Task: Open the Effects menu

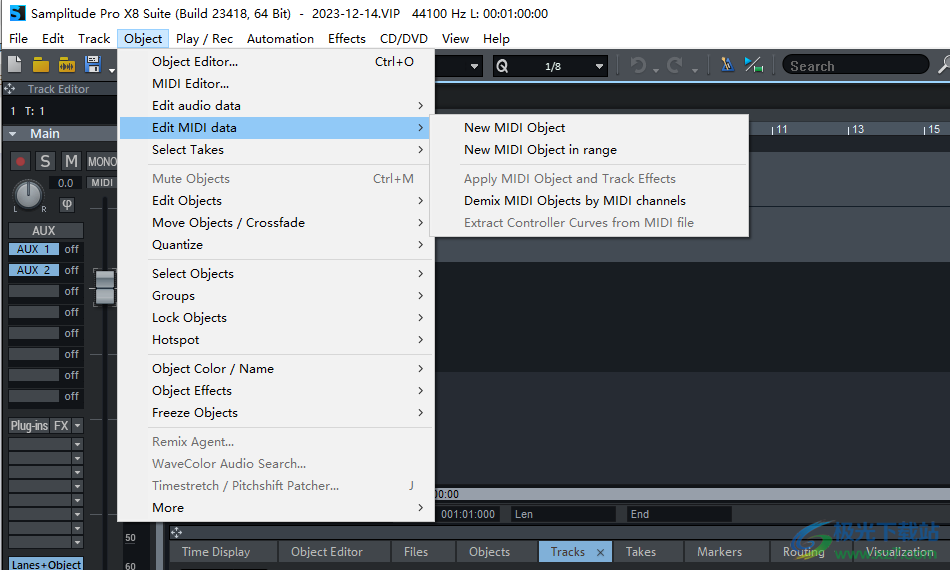Action: (347, 39)
